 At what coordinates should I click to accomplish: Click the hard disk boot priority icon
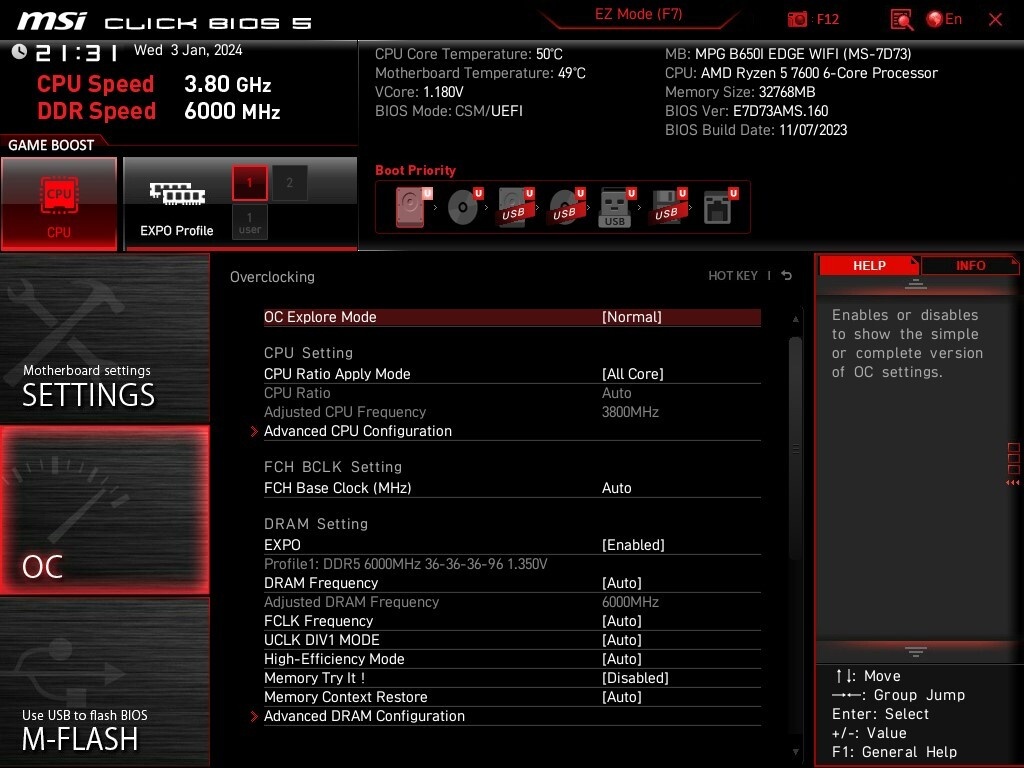pos(412,207)
